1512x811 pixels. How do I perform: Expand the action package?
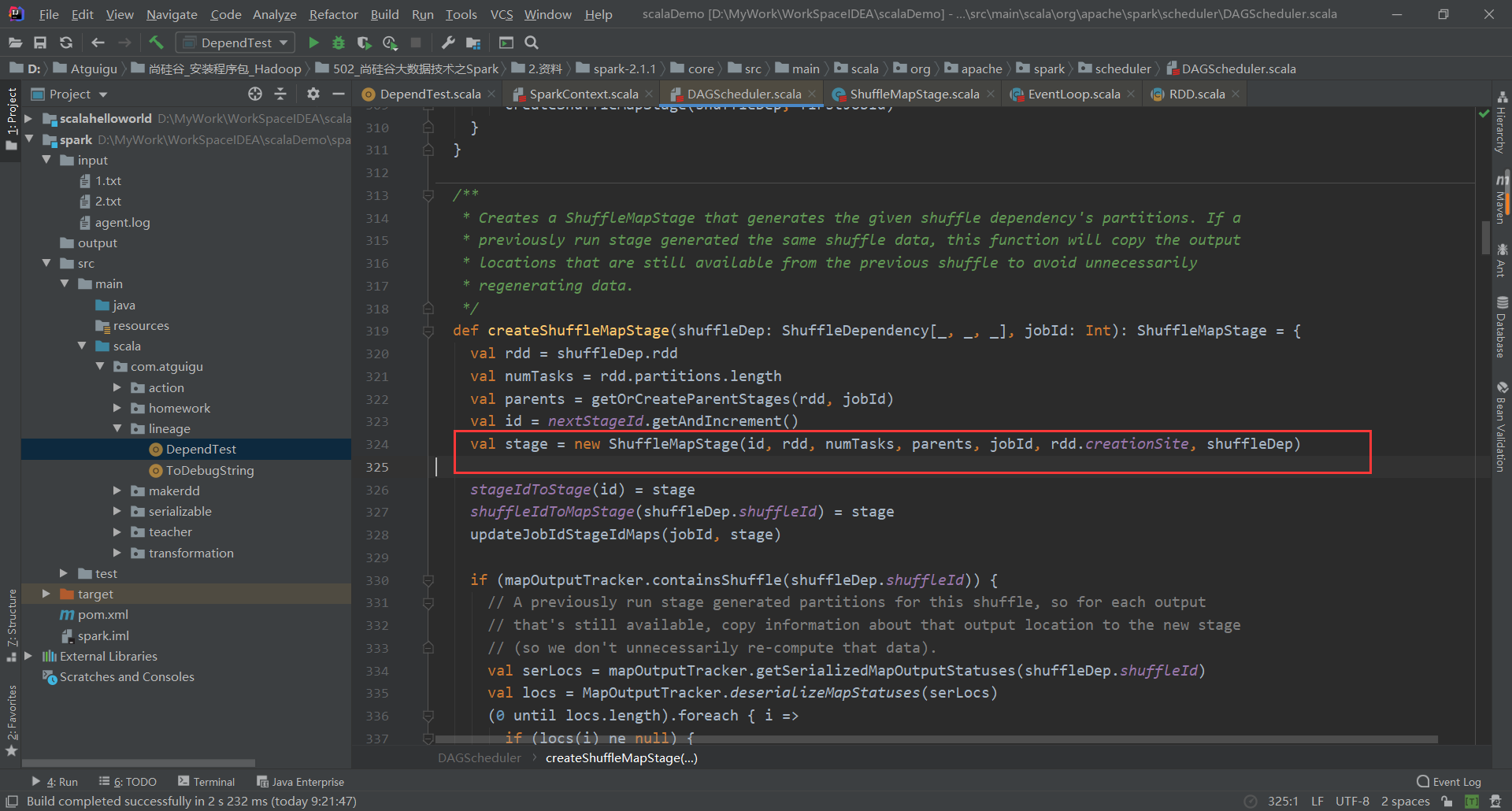(117, 387)
